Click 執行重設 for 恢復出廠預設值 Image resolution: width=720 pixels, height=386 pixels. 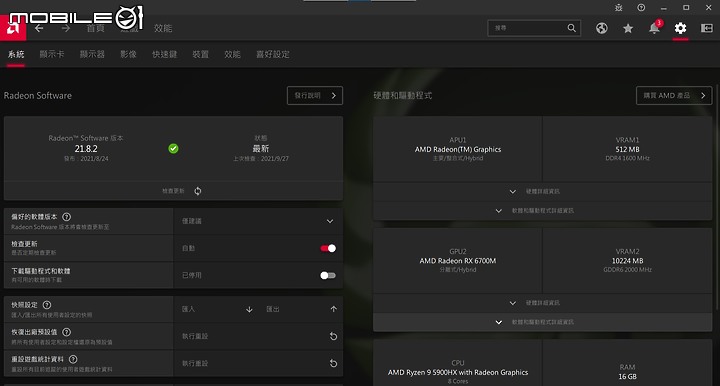point(195,336)
